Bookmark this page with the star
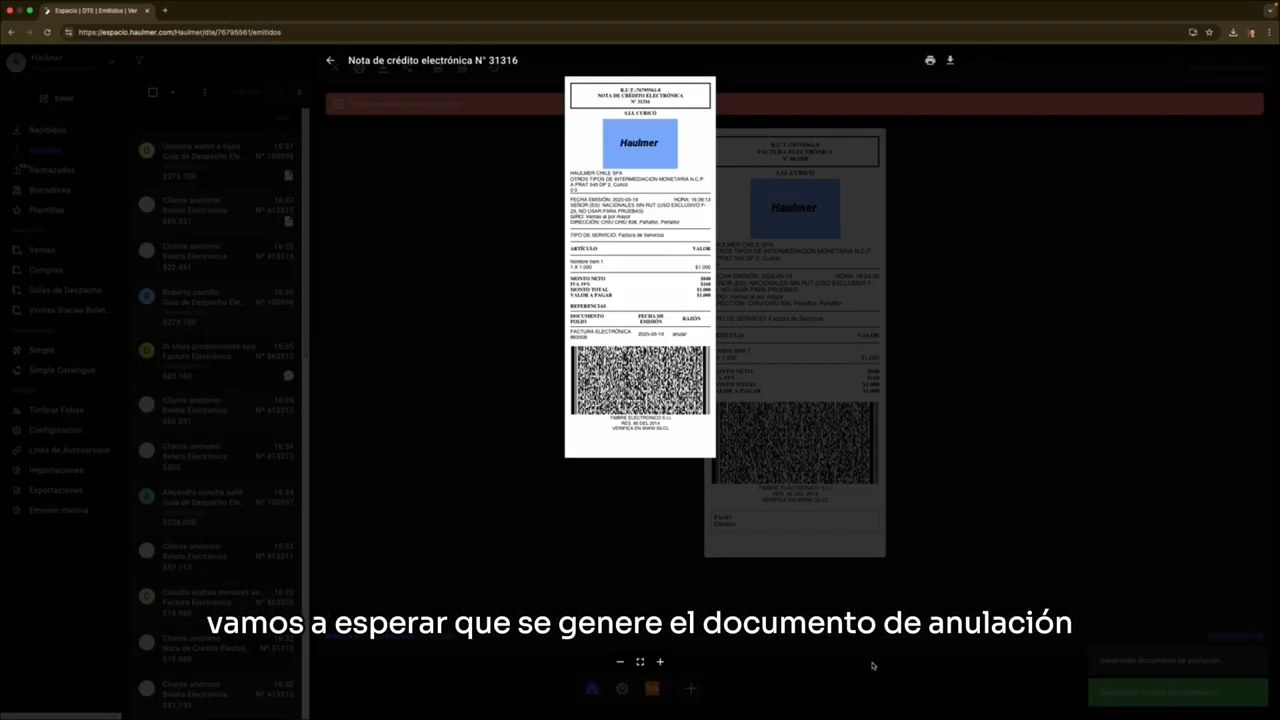Viewport: 1280px width, 720px height. tap(1209, 32)
